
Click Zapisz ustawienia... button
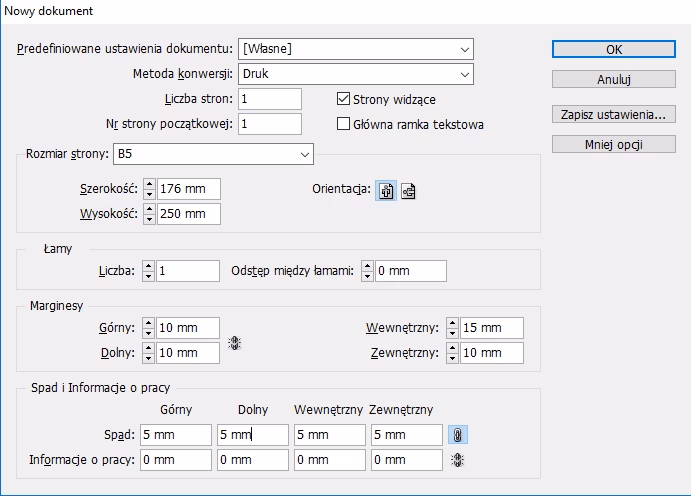[613, 115]
